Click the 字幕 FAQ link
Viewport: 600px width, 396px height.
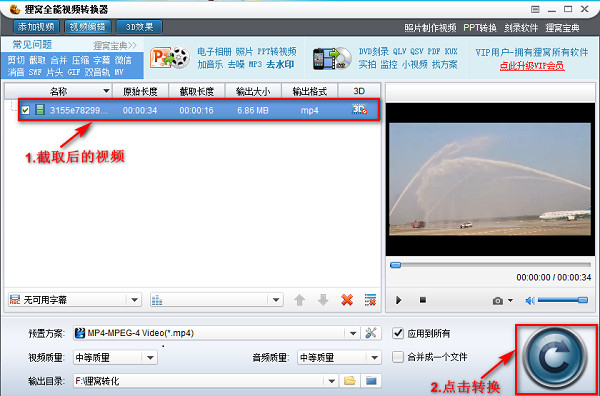pos(102,60)
